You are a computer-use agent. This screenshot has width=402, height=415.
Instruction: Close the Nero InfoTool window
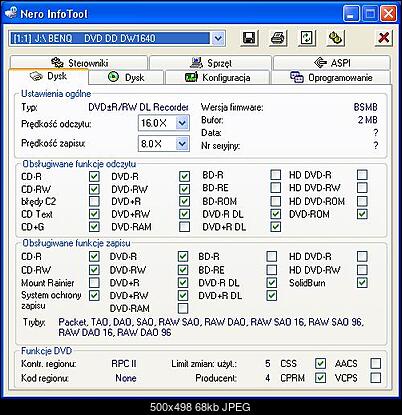[388, 14]
